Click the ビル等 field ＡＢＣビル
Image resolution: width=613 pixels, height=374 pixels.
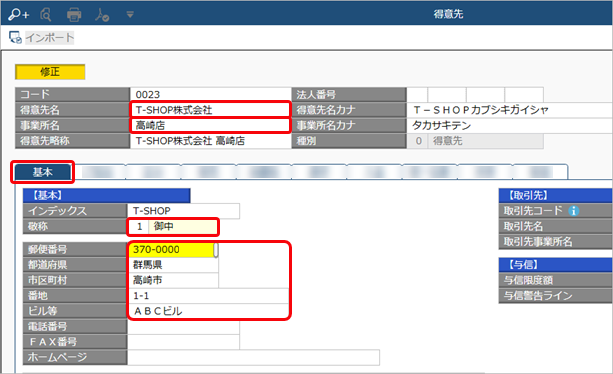(208, 311)
